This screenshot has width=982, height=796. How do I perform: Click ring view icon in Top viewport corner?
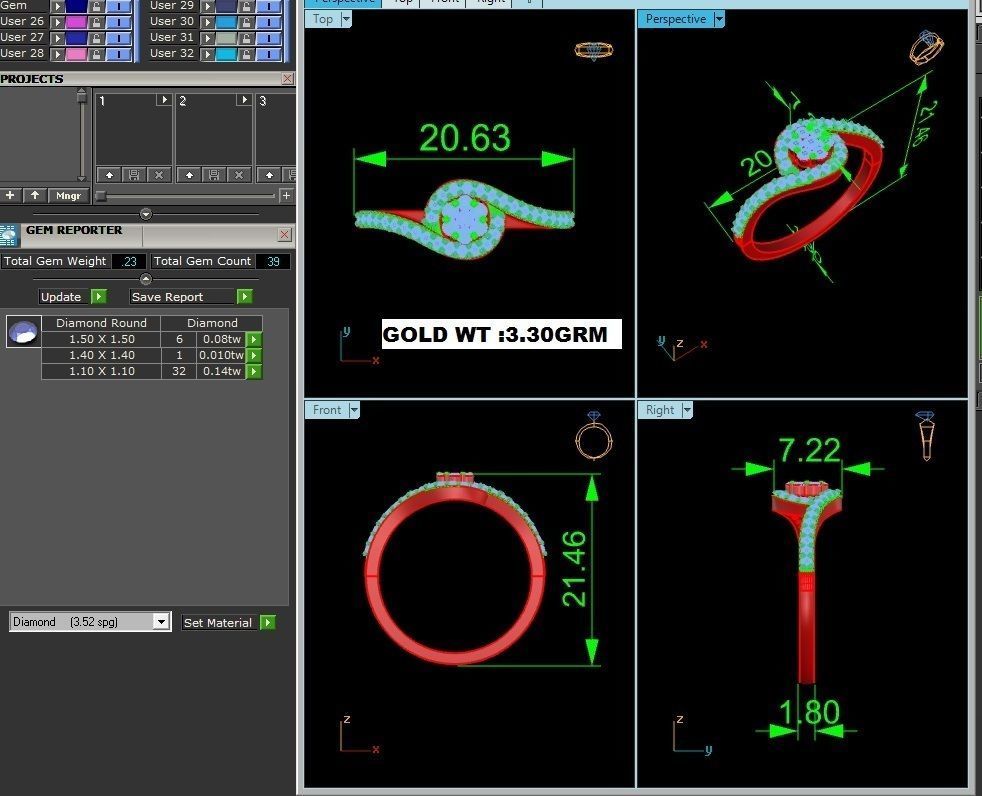point(594,51)
